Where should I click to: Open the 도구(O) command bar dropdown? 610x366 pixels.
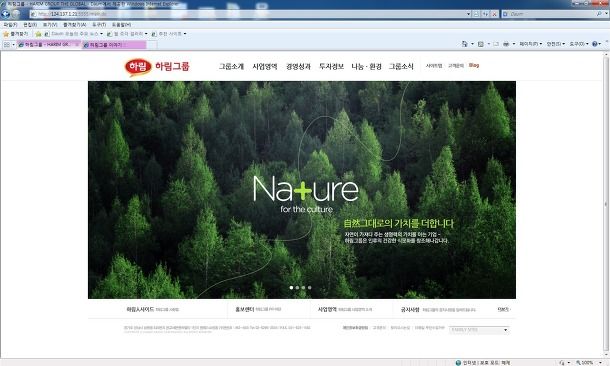click(x=578, y=44)
